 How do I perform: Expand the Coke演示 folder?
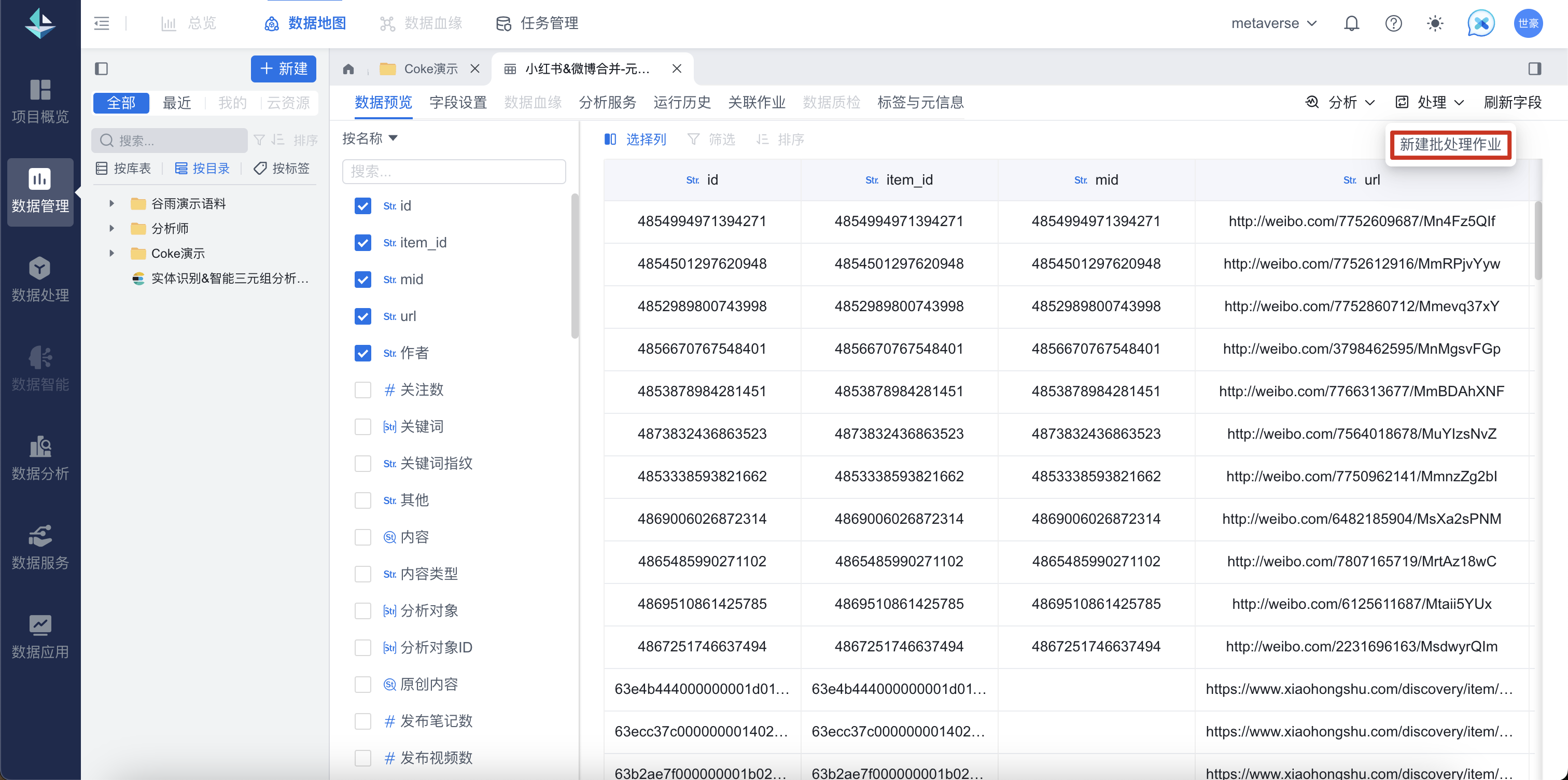(111, 253)
